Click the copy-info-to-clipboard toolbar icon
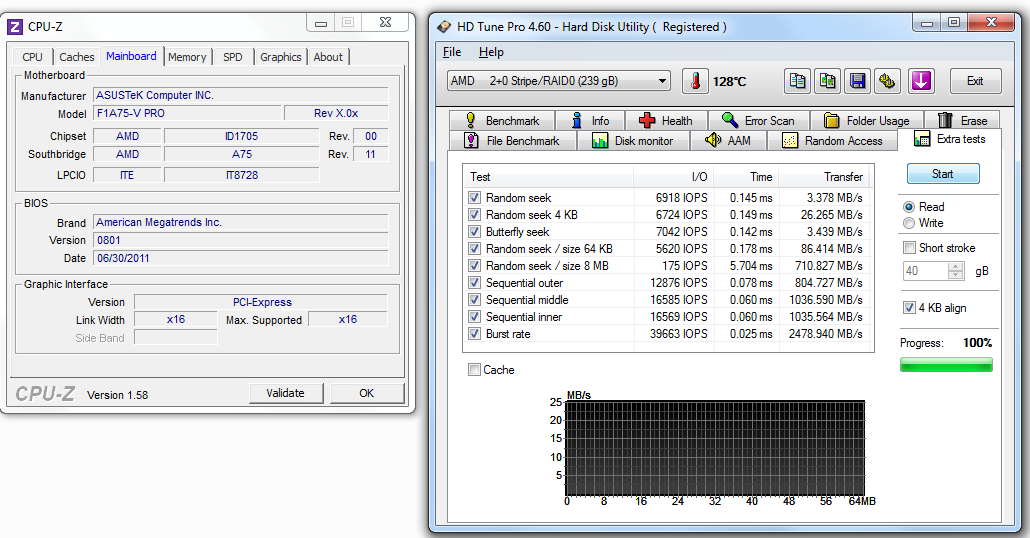This screenshot has height=538, width=1030. pyautogui.click(x=797, y=81)
